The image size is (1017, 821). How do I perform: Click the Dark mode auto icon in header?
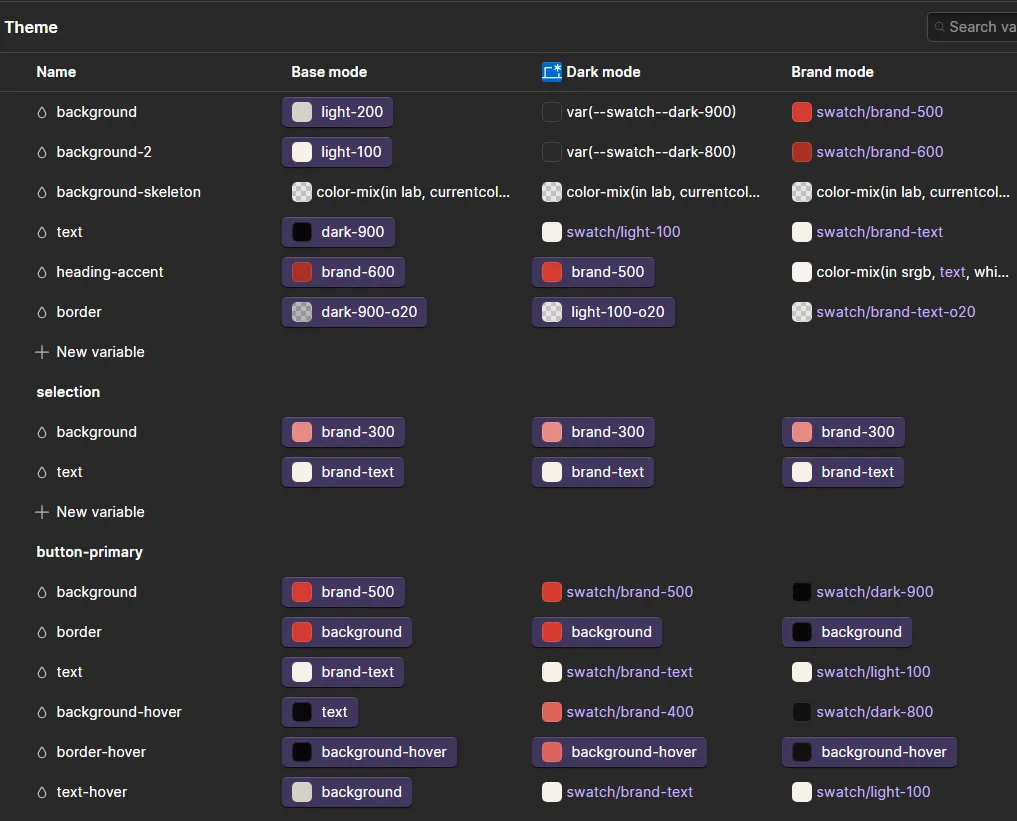coord(551,72)
